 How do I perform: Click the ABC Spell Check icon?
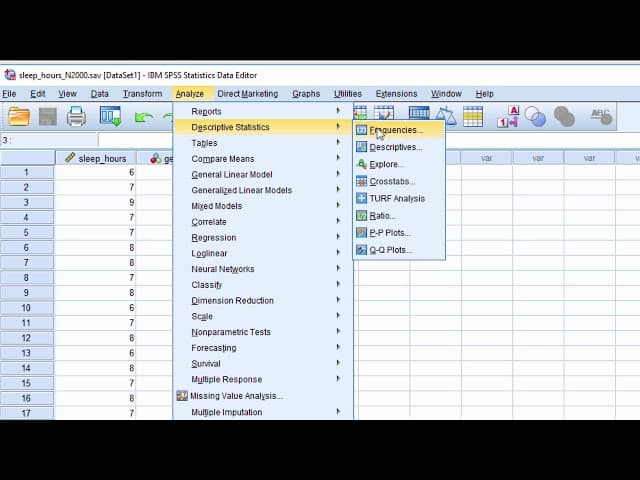pyautogui.click(x=601, y=116)
